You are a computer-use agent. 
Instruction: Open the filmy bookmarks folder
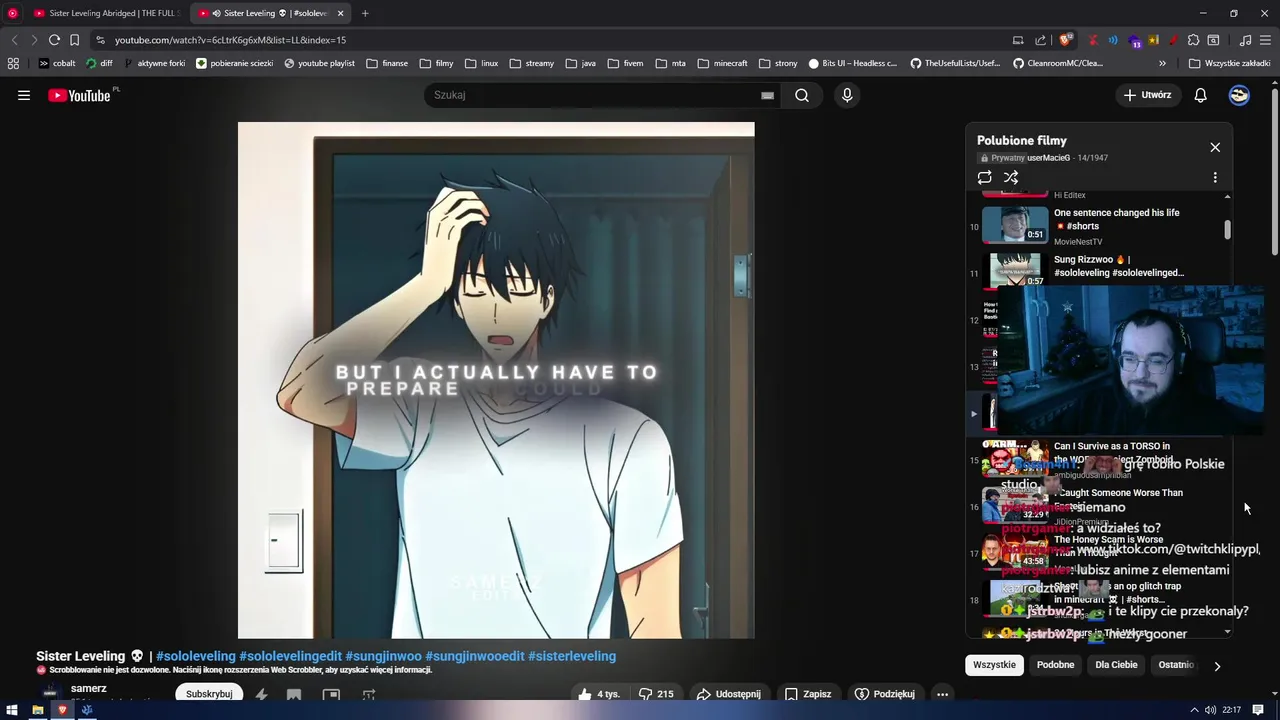pos(436,63)
